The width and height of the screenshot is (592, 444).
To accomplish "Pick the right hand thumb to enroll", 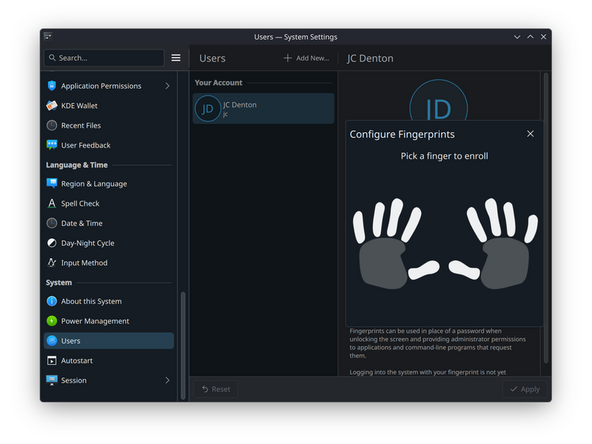I will [x=464, y=270].
